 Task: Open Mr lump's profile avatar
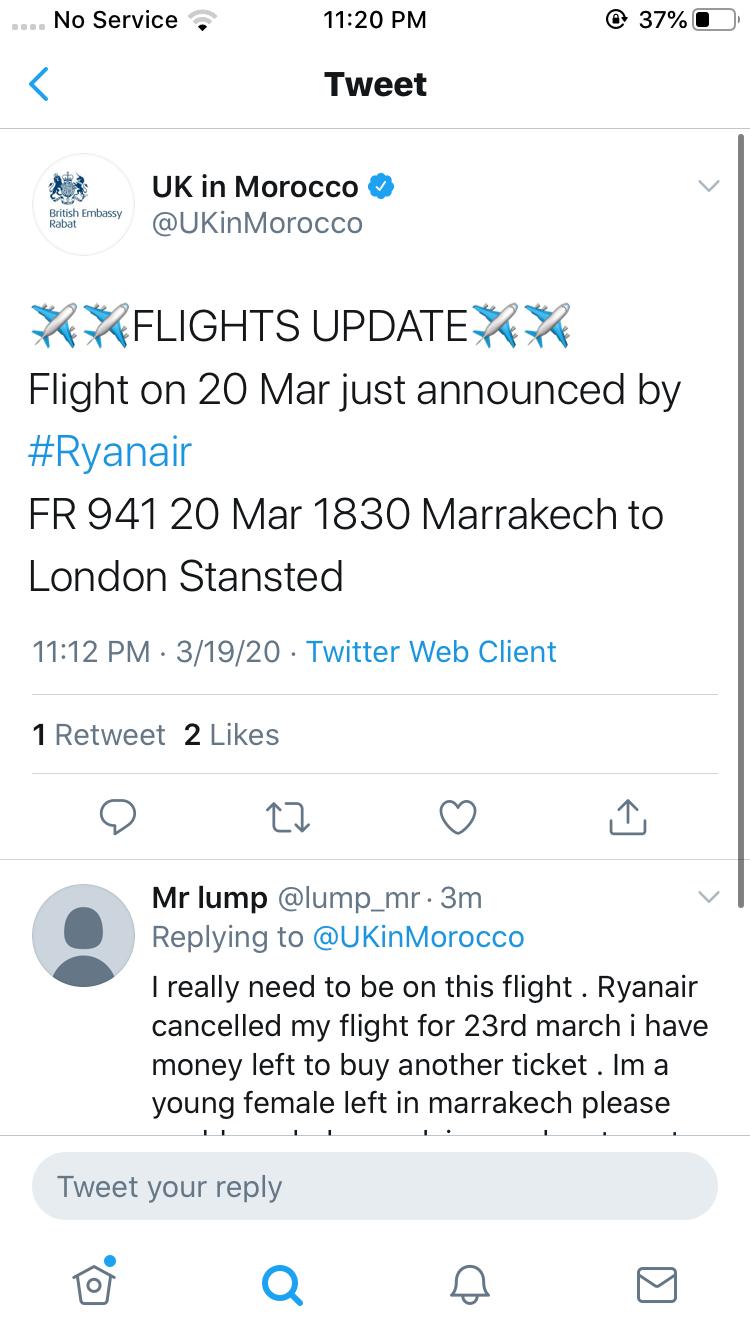84,935
